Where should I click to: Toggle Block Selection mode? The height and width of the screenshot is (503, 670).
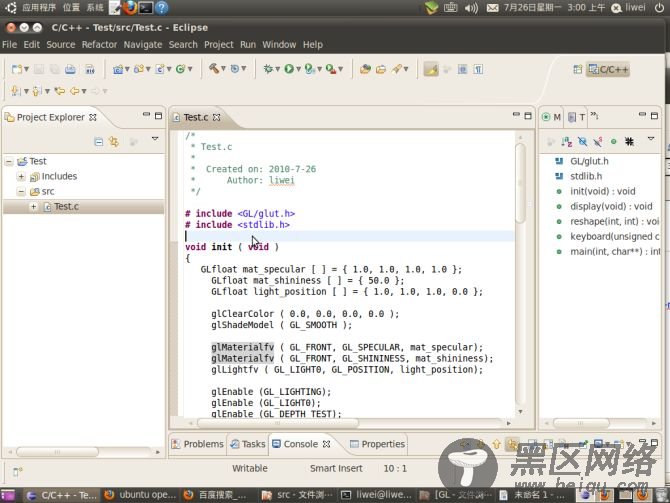click(x=462, y=69)
